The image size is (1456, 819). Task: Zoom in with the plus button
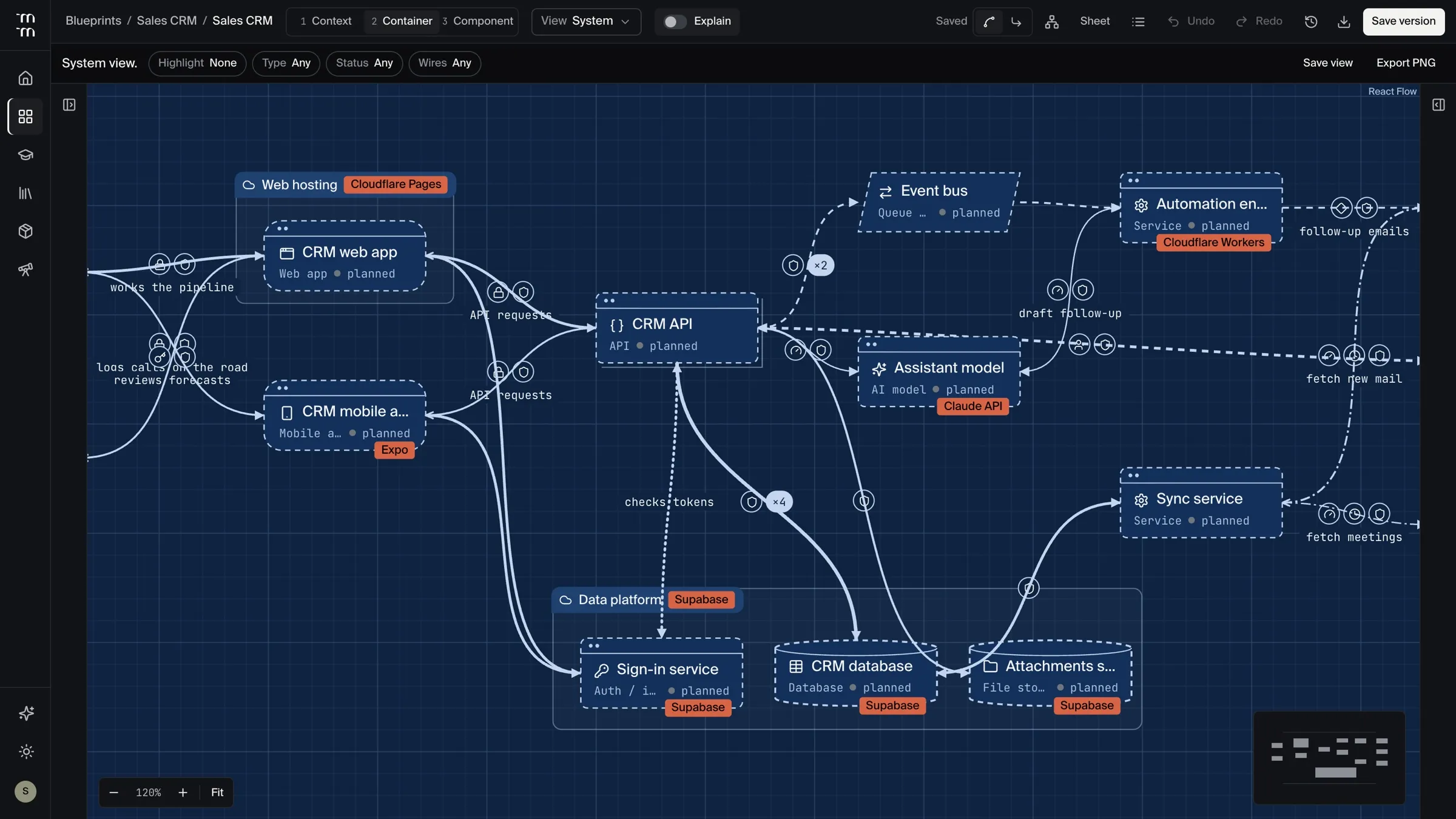coord(183,792)
